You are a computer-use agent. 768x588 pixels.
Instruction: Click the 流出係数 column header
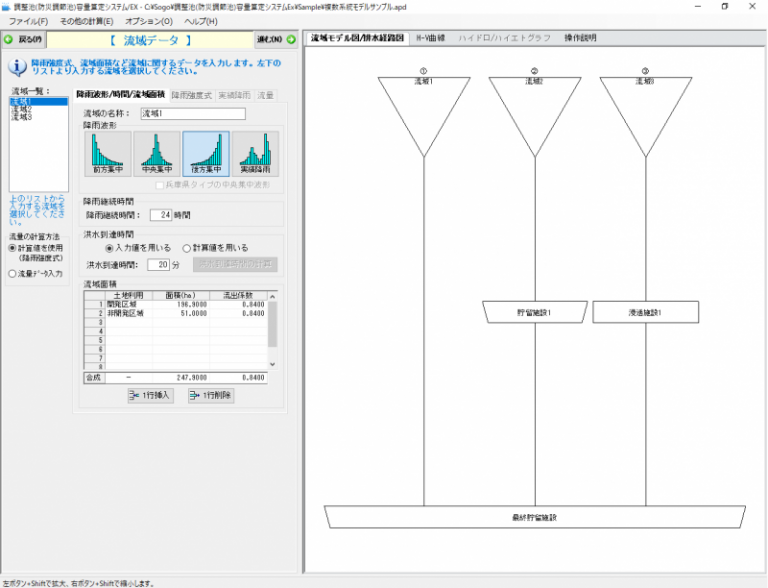pos(239,295)
